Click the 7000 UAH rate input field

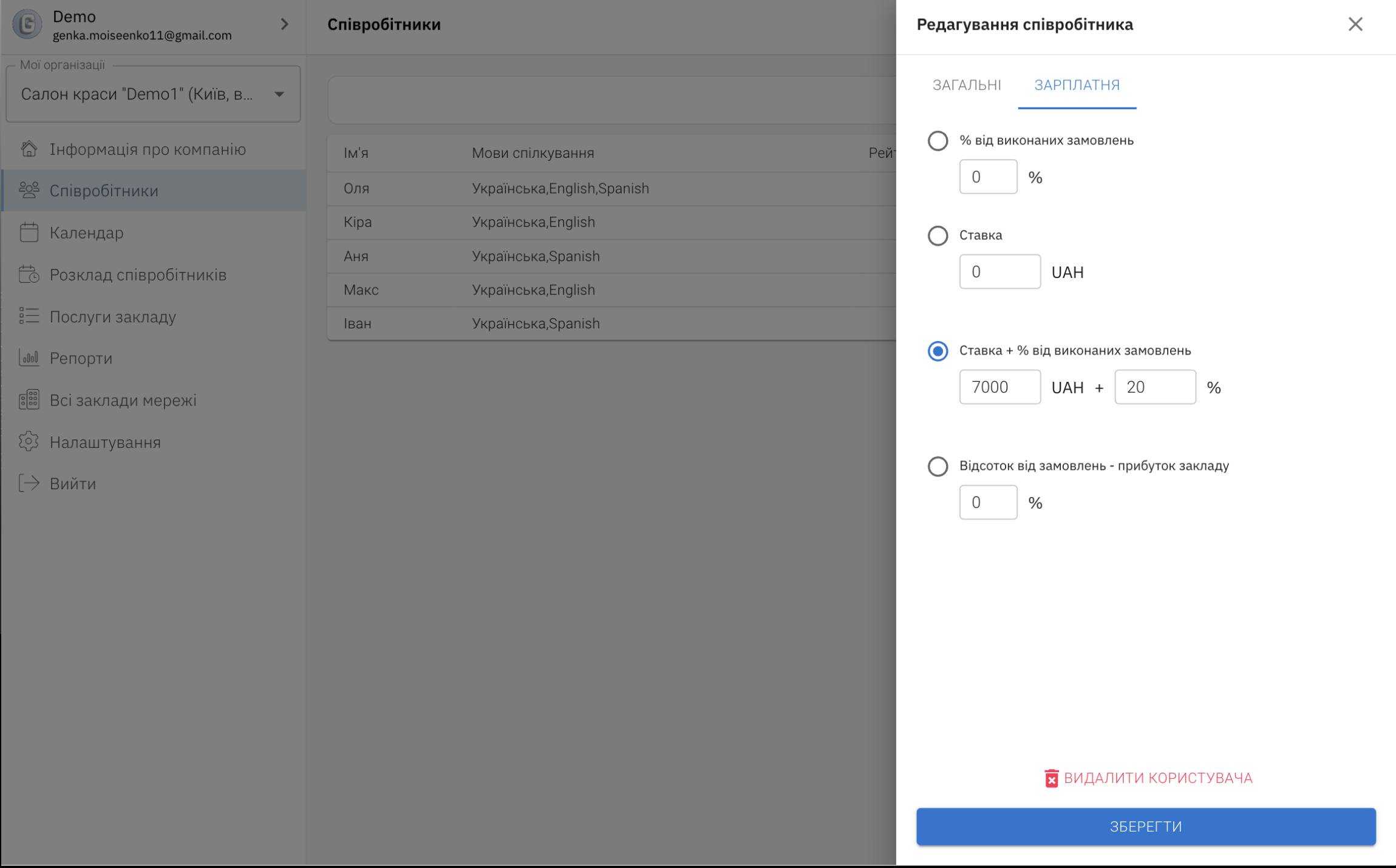point(999,387)
